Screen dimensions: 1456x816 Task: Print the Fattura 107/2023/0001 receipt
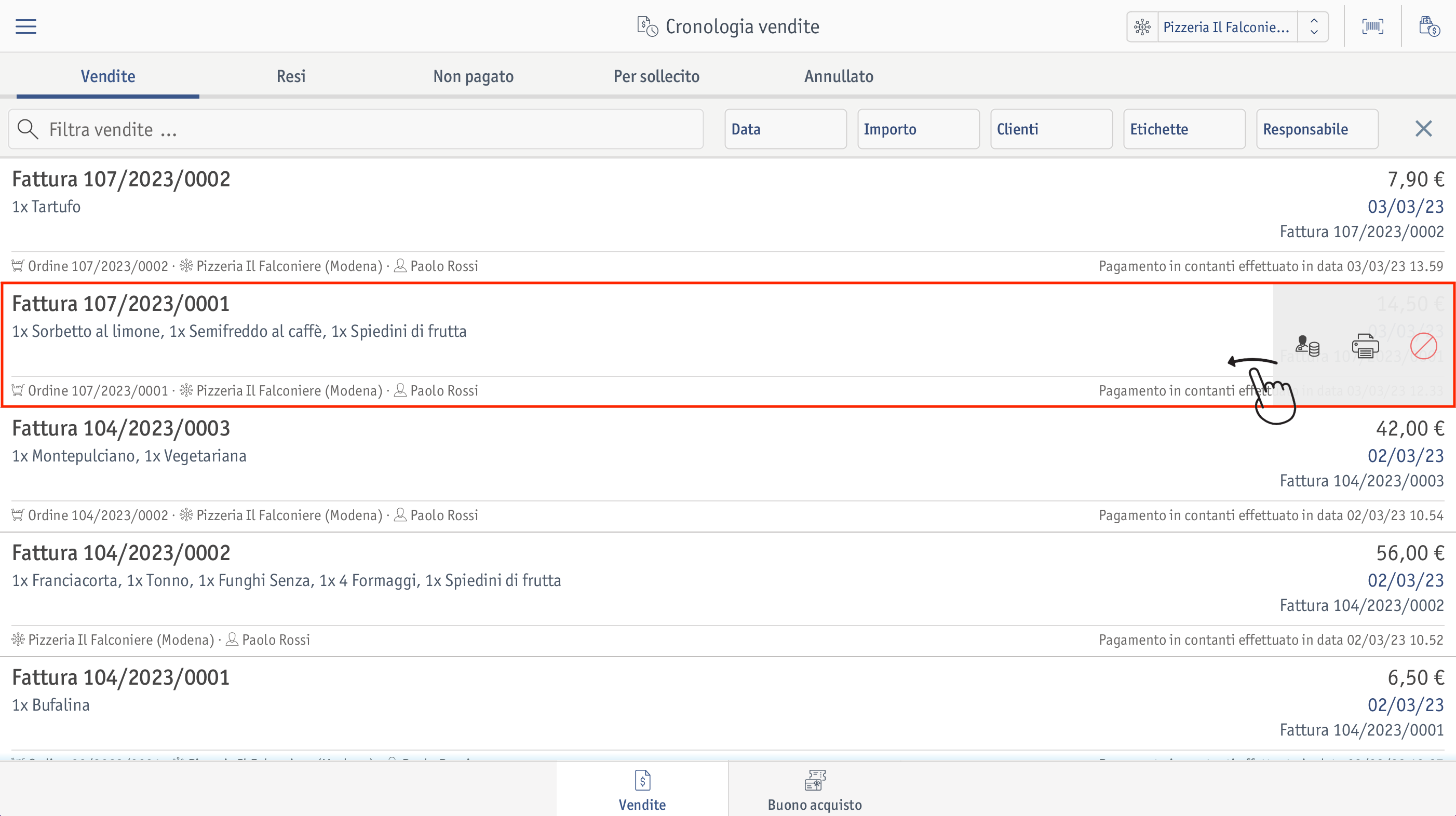tap(1366, 346)
